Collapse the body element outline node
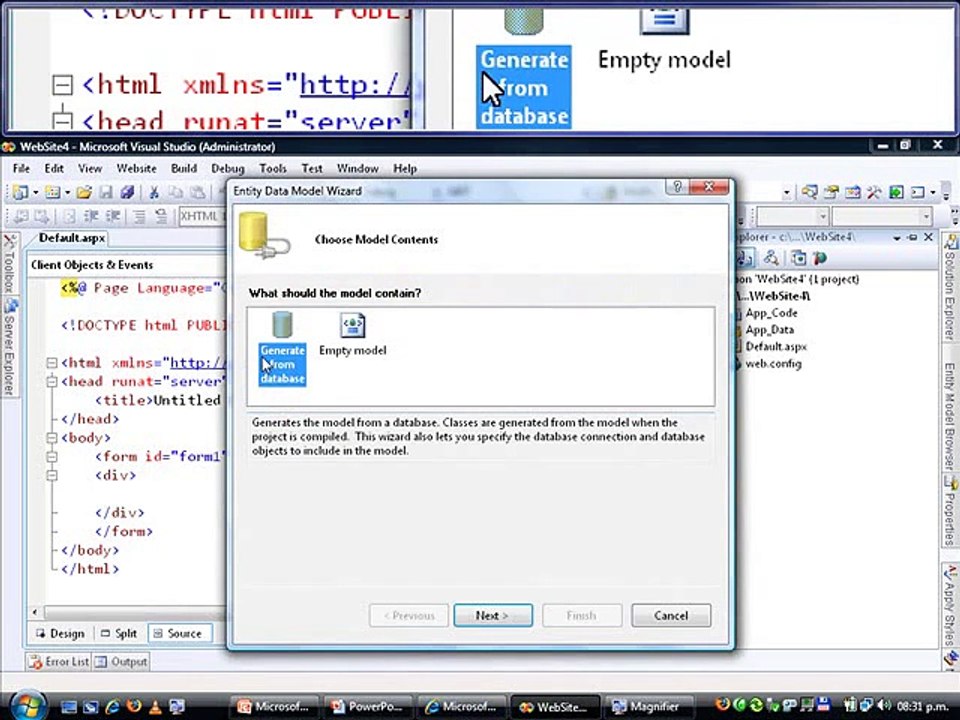The height and width of the screenshot is (720, 960). tap(52, 438)
